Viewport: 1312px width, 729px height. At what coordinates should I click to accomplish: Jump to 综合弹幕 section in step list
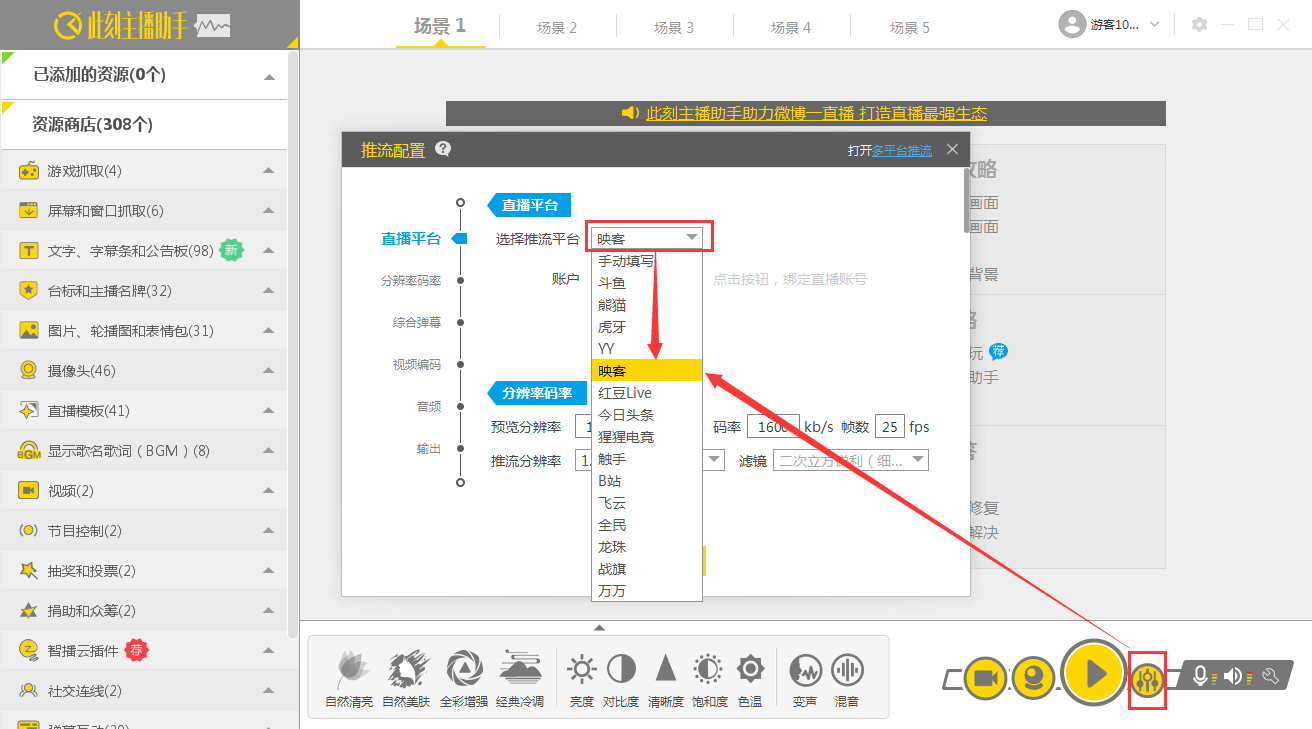[x=416, y=323]
